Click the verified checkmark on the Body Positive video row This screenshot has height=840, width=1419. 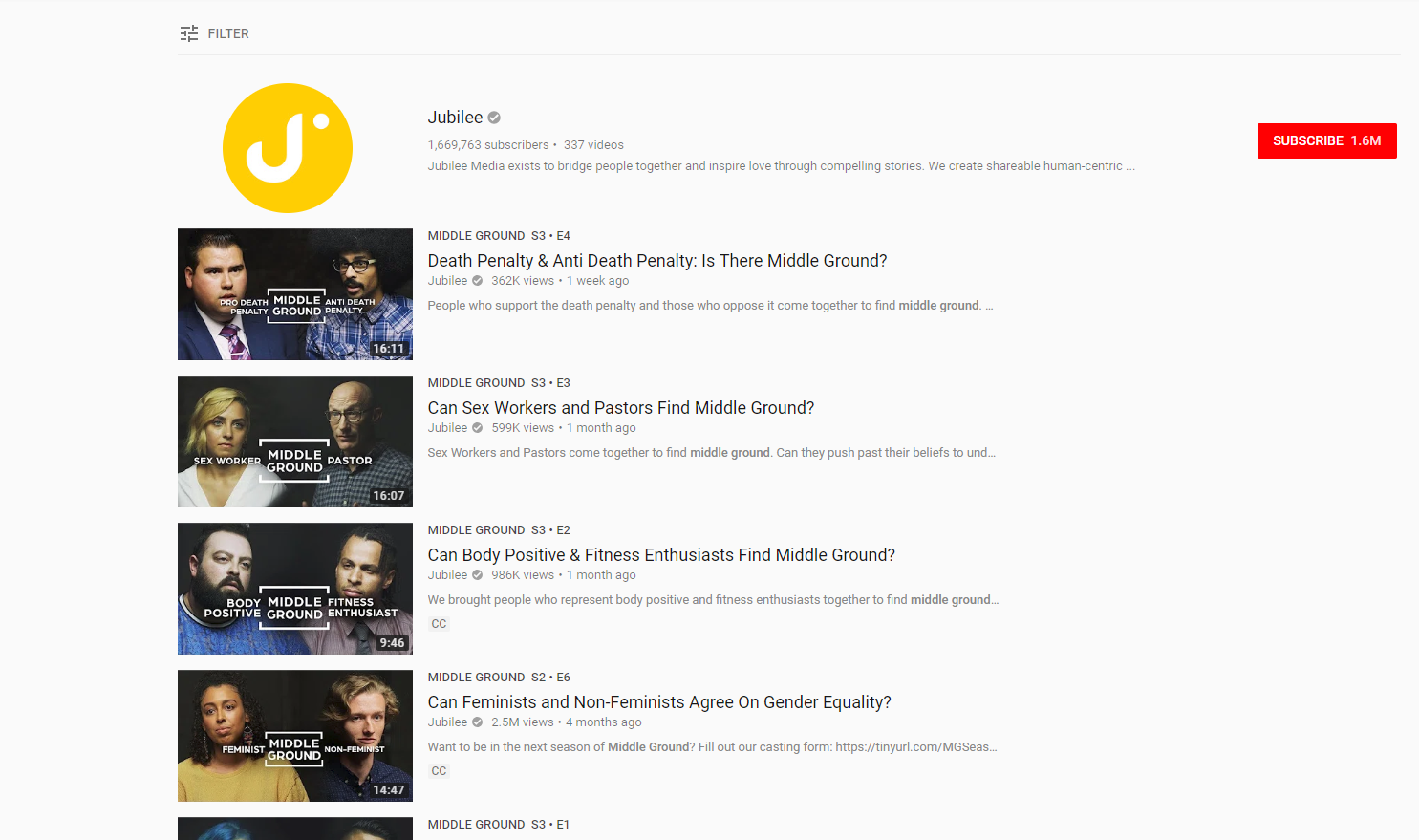[477, 575]
